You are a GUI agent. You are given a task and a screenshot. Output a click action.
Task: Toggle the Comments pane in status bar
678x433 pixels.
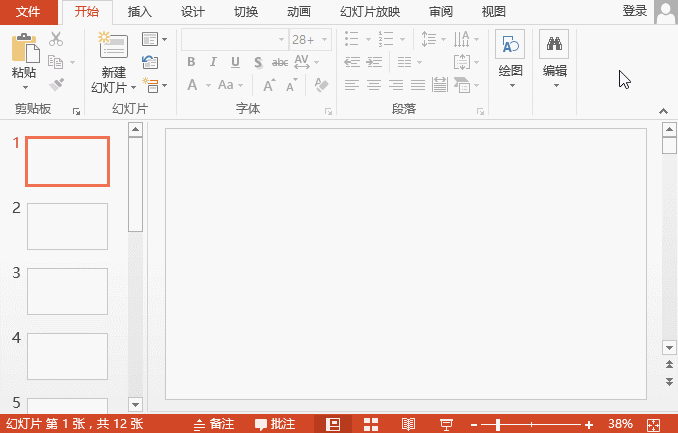click(x=275, y=424)
